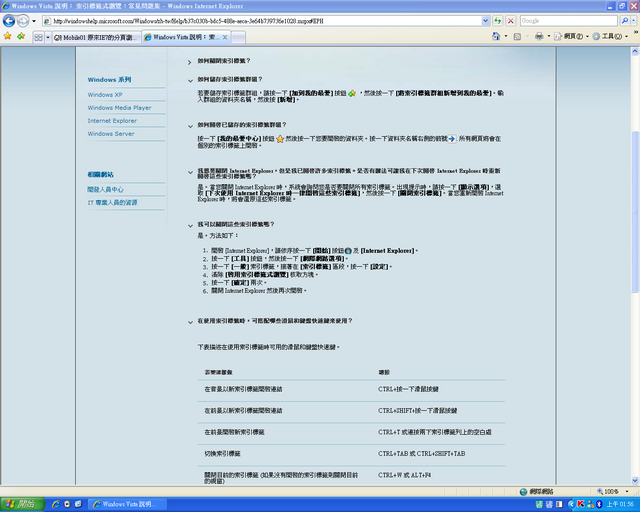Click the Google search box
Screen dimensions: 640x512
point(569,21)
